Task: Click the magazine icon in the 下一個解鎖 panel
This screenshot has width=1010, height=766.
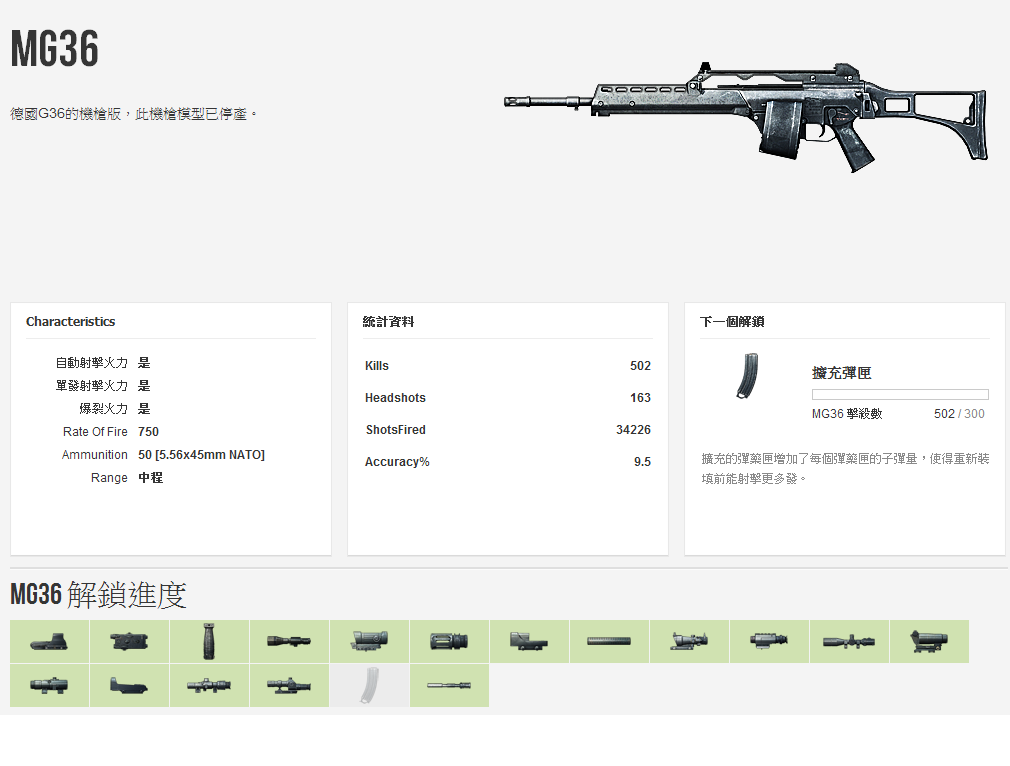Action: pyautogui.click(x=746, y=376)
